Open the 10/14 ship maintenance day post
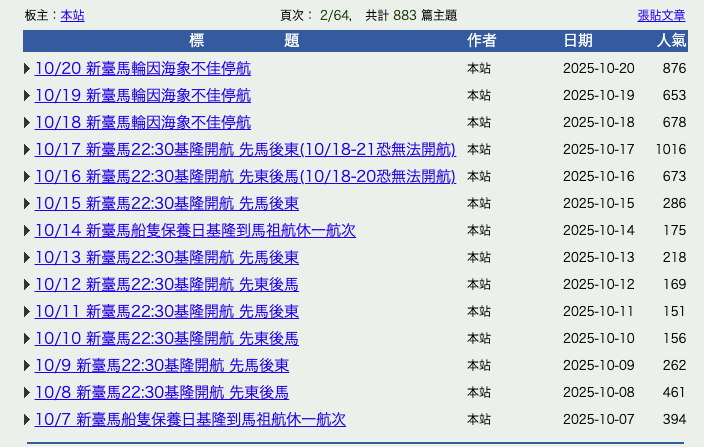This screenshot has height=447, width=704. (195, 231)
